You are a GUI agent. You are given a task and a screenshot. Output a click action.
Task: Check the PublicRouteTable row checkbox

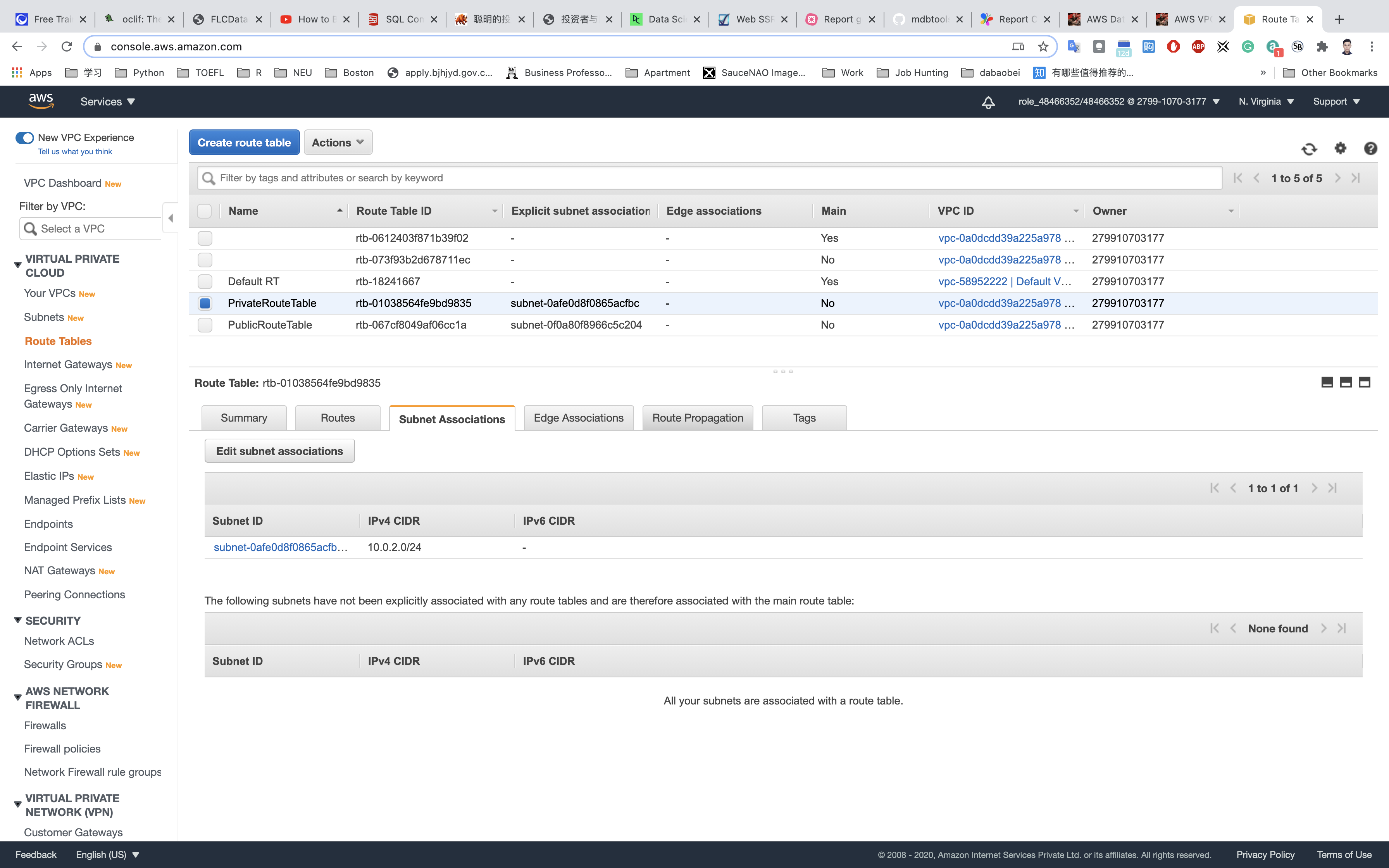tap(205, 325)
